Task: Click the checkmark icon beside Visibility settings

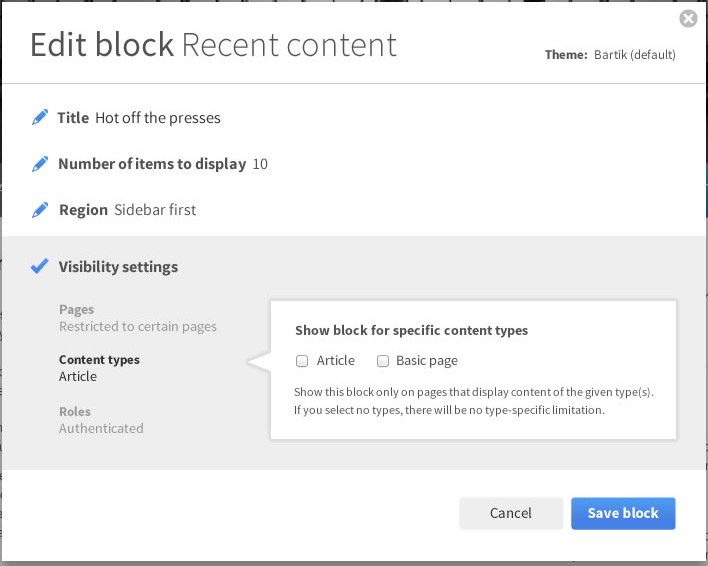Action: (40, 267)
